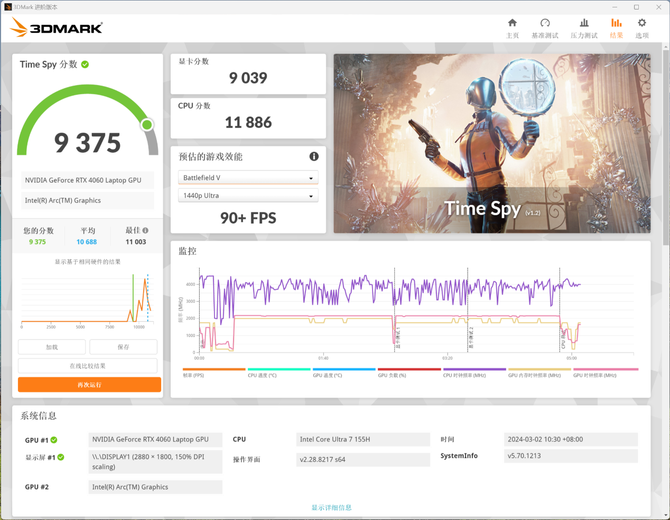Viewport: 670px width, 520px height.
Task: Open the Home tab (主页)
Action: coord(512,28)
